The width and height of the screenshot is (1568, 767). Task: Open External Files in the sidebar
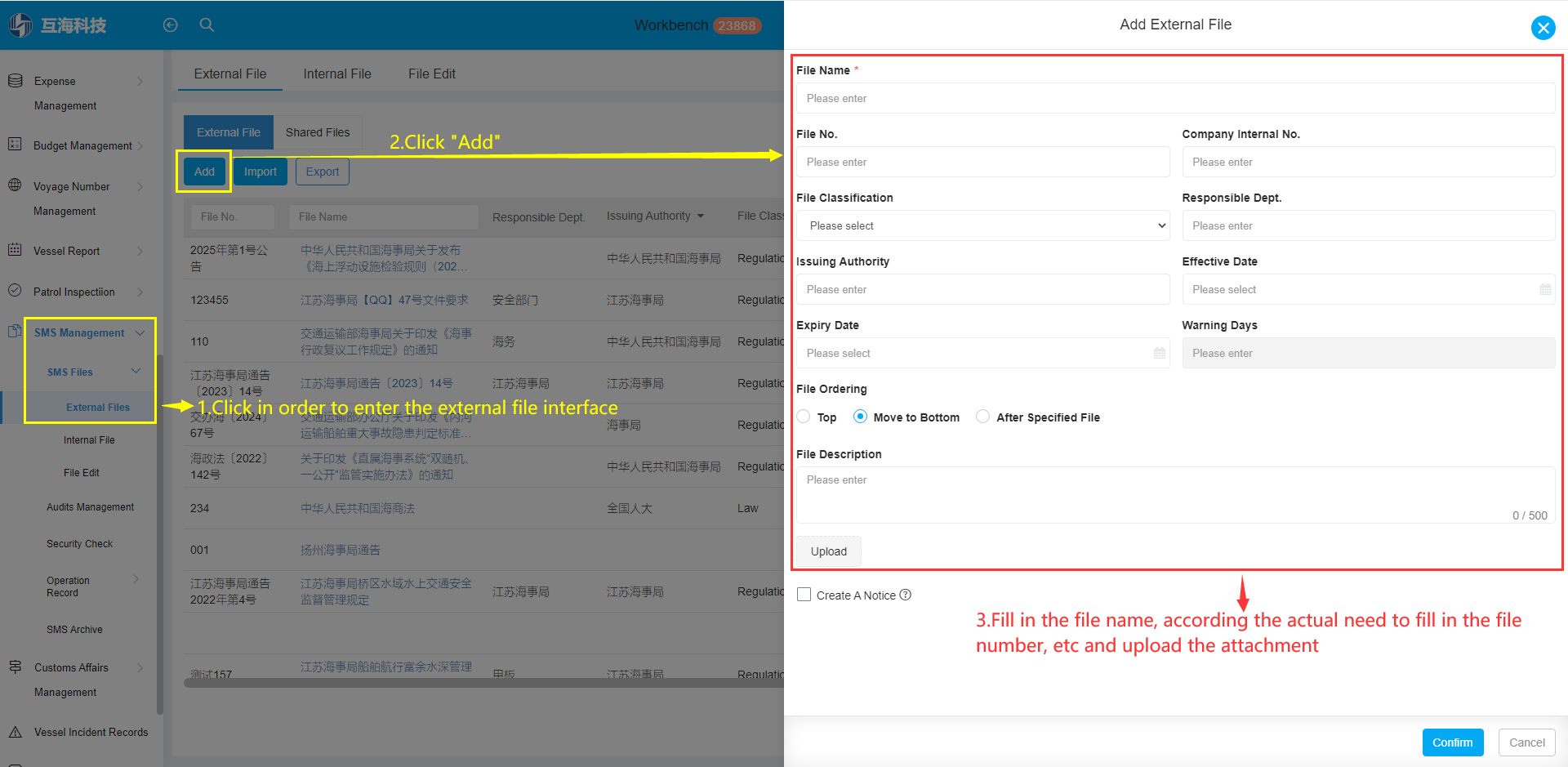click(x=98, y=407)
